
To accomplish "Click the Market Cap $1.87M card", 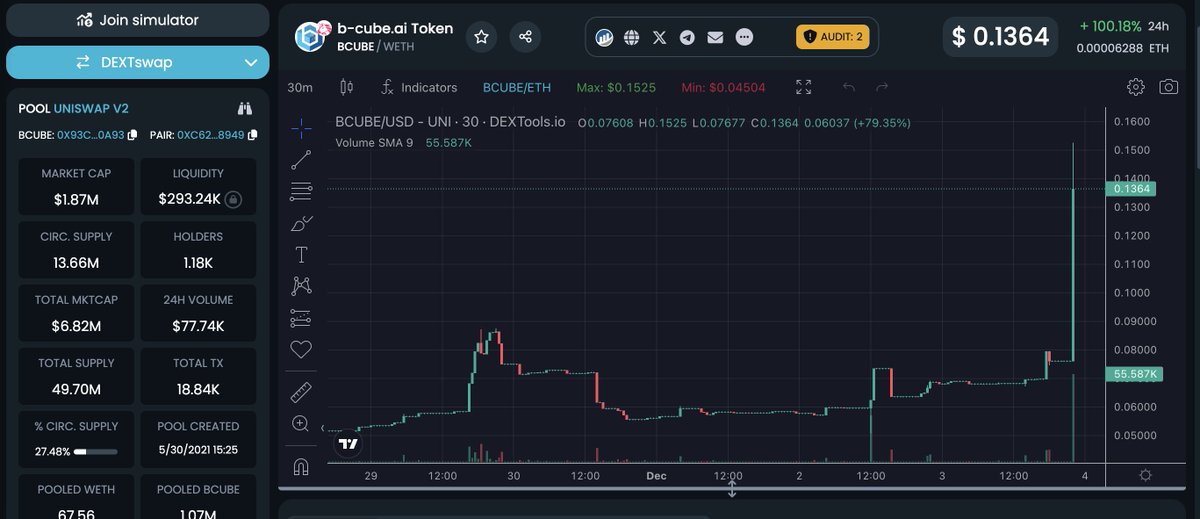I will pyautogui.click(x=76, y=186).
